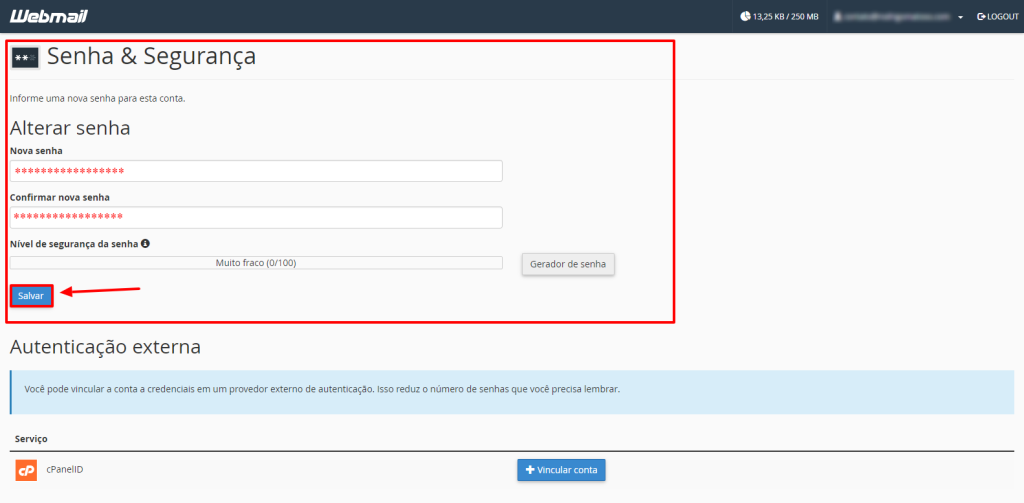Click the password asterisk icon beside Senha & Segurança
Screen dimensions: 1024x503
(x=25, y=58)
